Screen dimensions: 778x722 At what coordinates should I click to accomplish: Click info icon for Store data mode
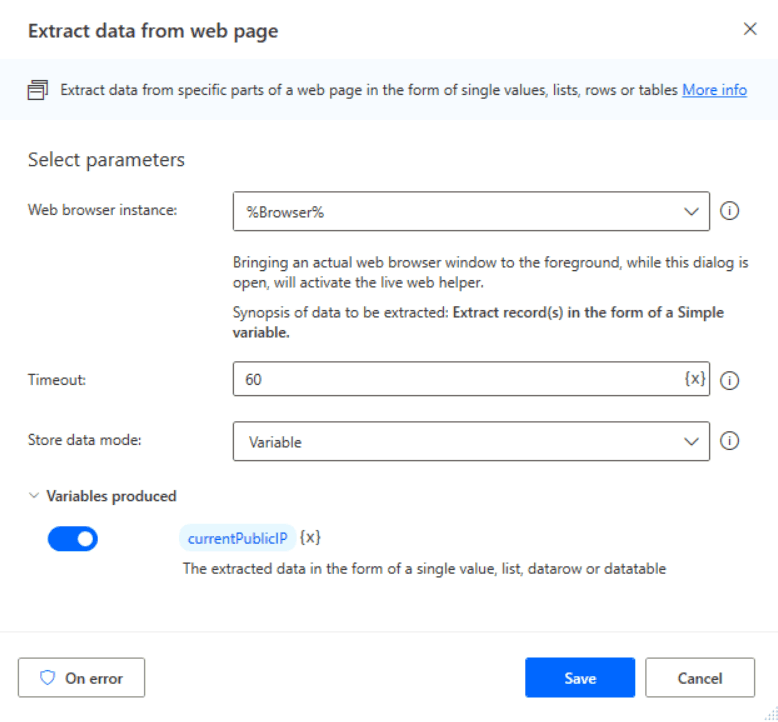pos(729,441)
